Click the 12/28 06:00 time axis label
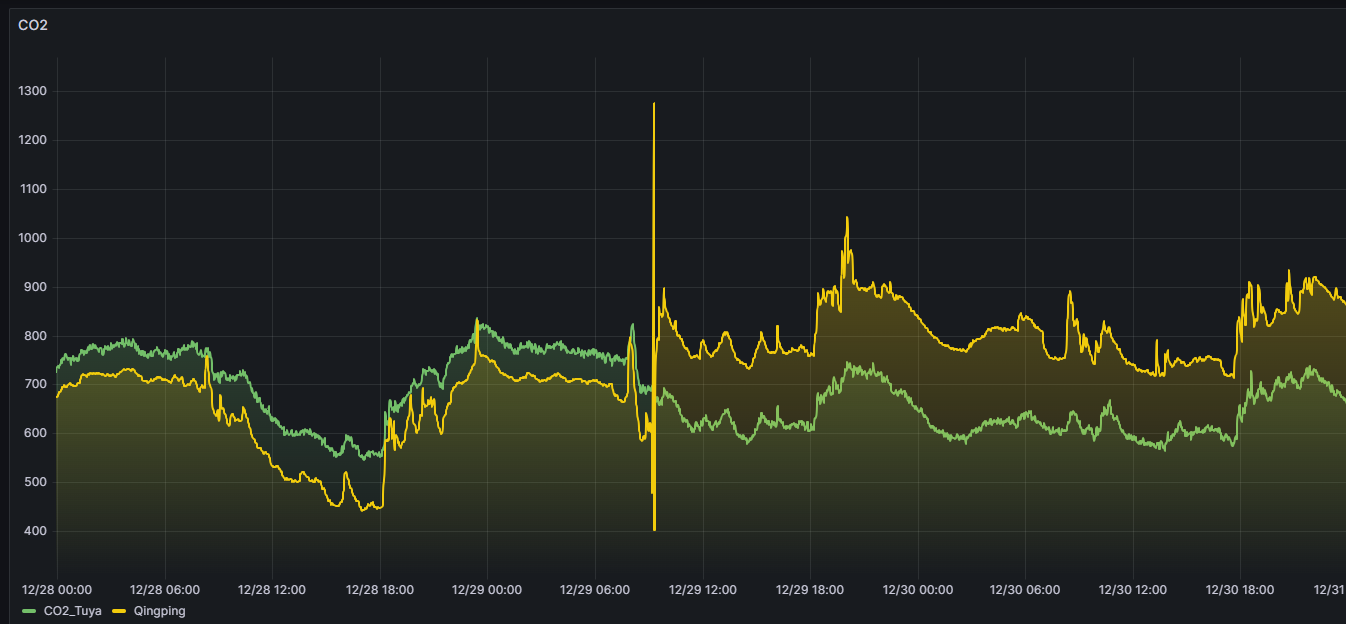The image size is (1346, 624). coord(165,590)
